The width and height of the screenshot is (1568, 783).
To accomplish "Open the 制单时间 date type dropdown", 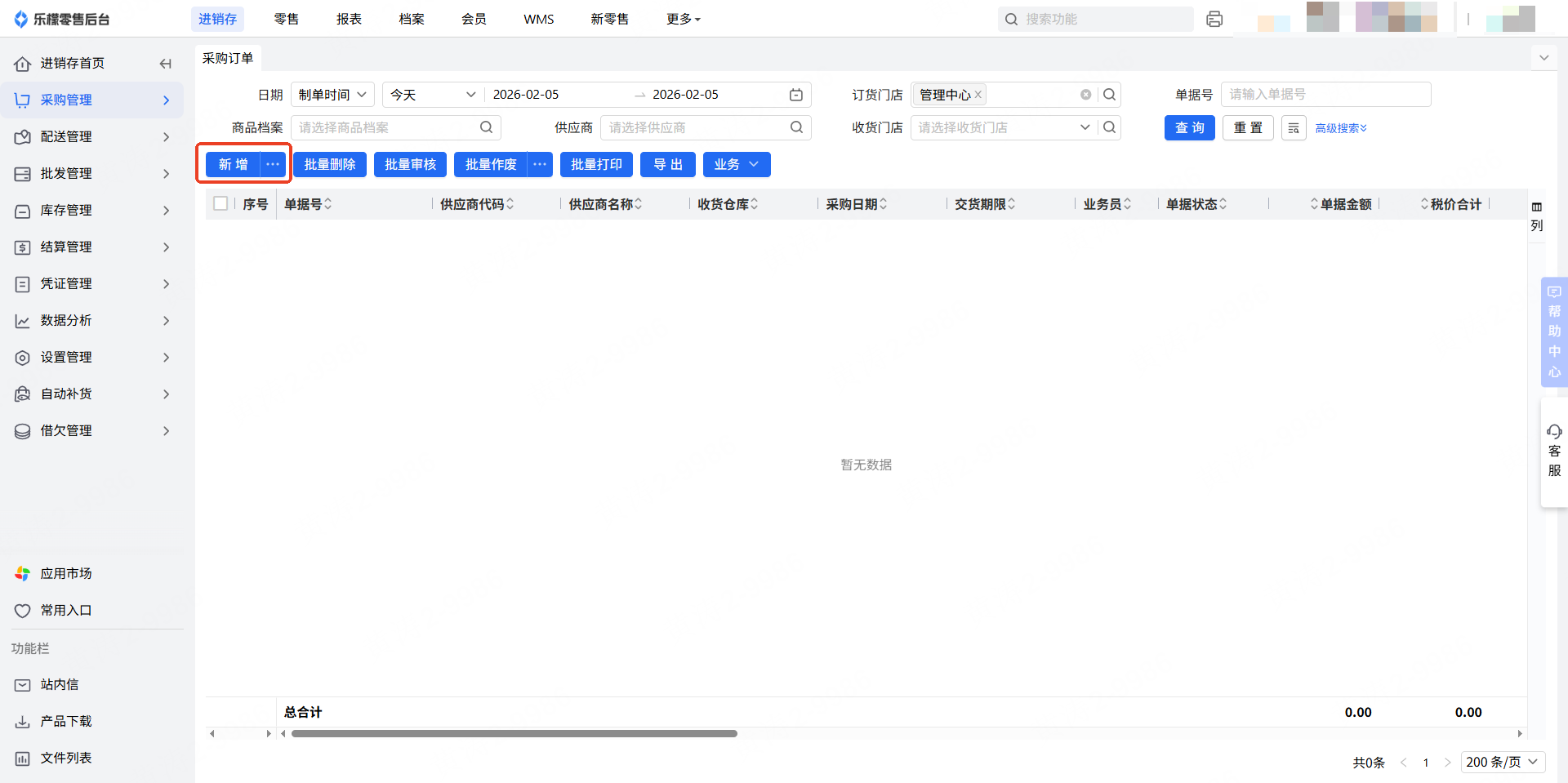I will tap(332, 95).
